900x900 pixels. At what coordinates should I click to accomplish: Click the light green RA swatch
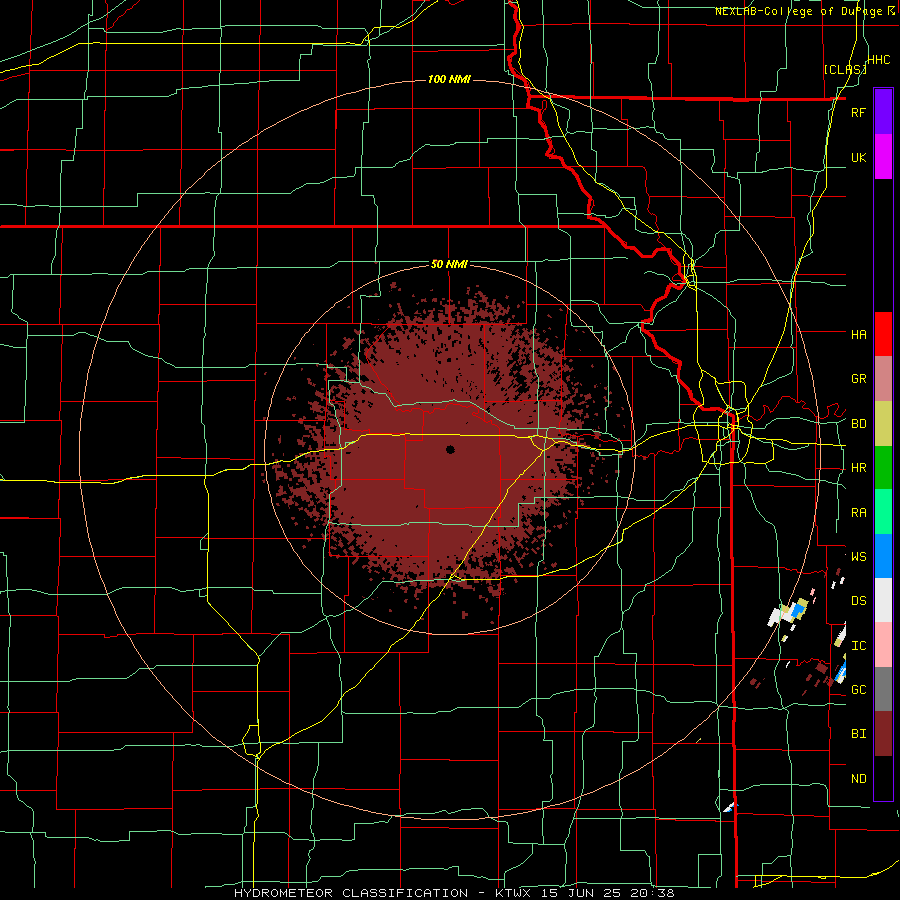(883, 512)
